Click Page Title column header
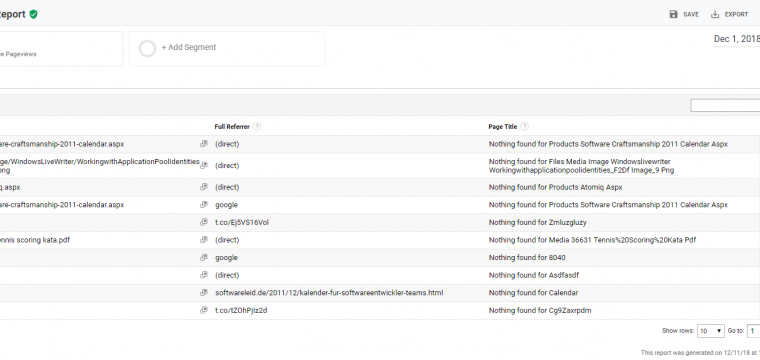The height and width of the screenshot is (360, 760). point(503,126)
